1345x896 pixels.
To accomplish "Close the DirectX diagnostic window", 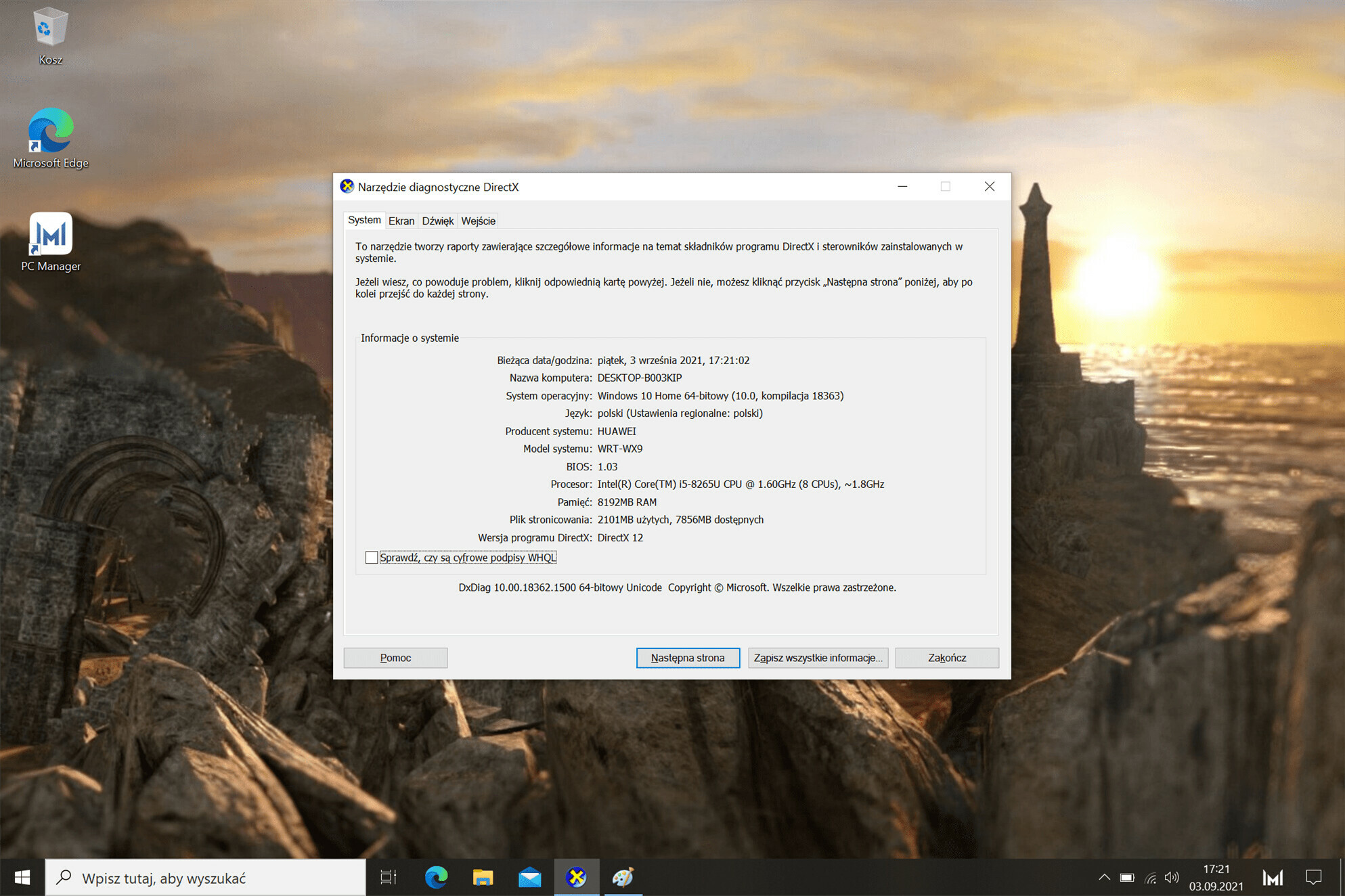I will [990, 186].
